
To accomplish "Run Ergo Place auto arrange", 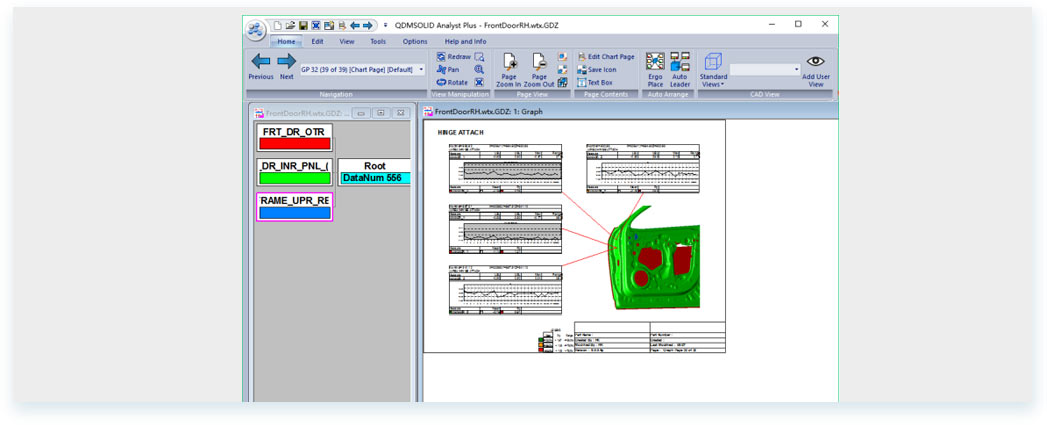I will tap(655, 69).
